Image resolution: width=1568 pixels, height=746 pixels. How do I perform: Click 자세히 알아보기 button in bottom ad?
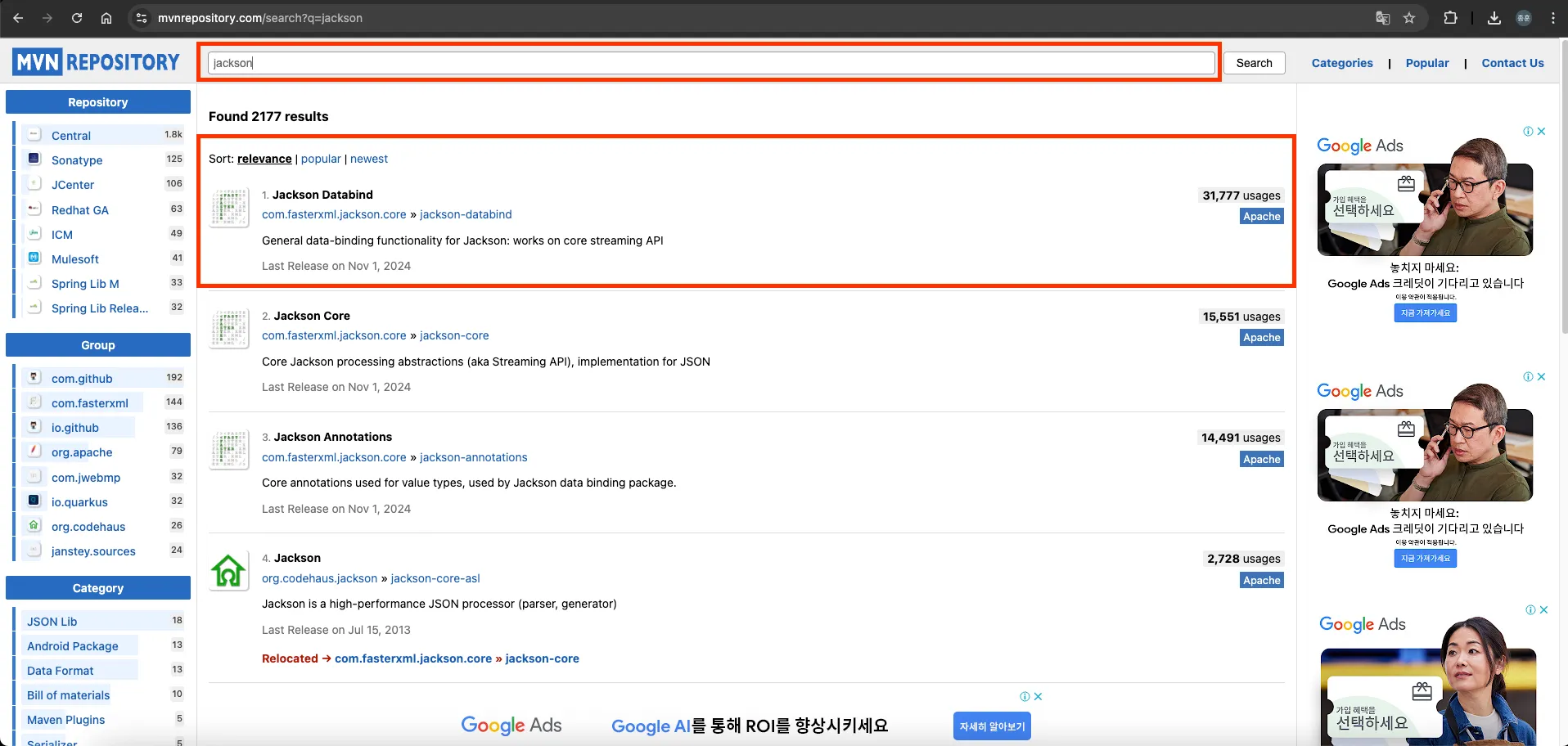[x=992, y=726]
